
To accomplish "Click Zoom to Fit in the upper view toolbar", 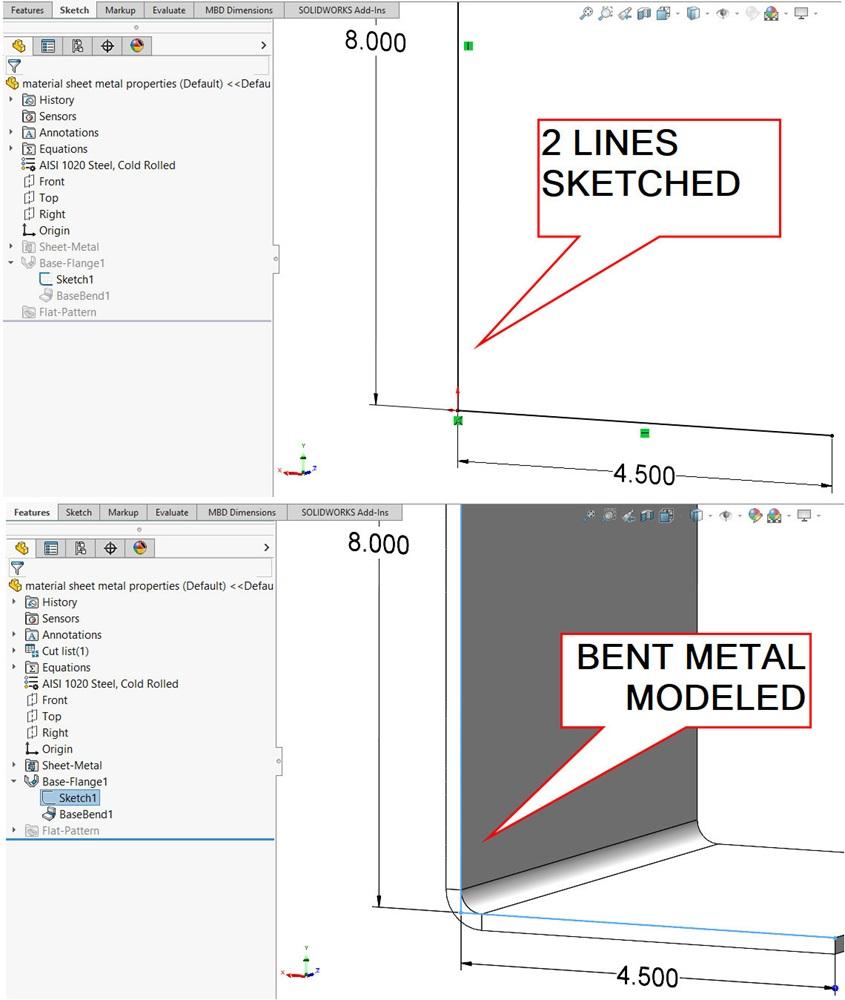I will coord(586,14).
